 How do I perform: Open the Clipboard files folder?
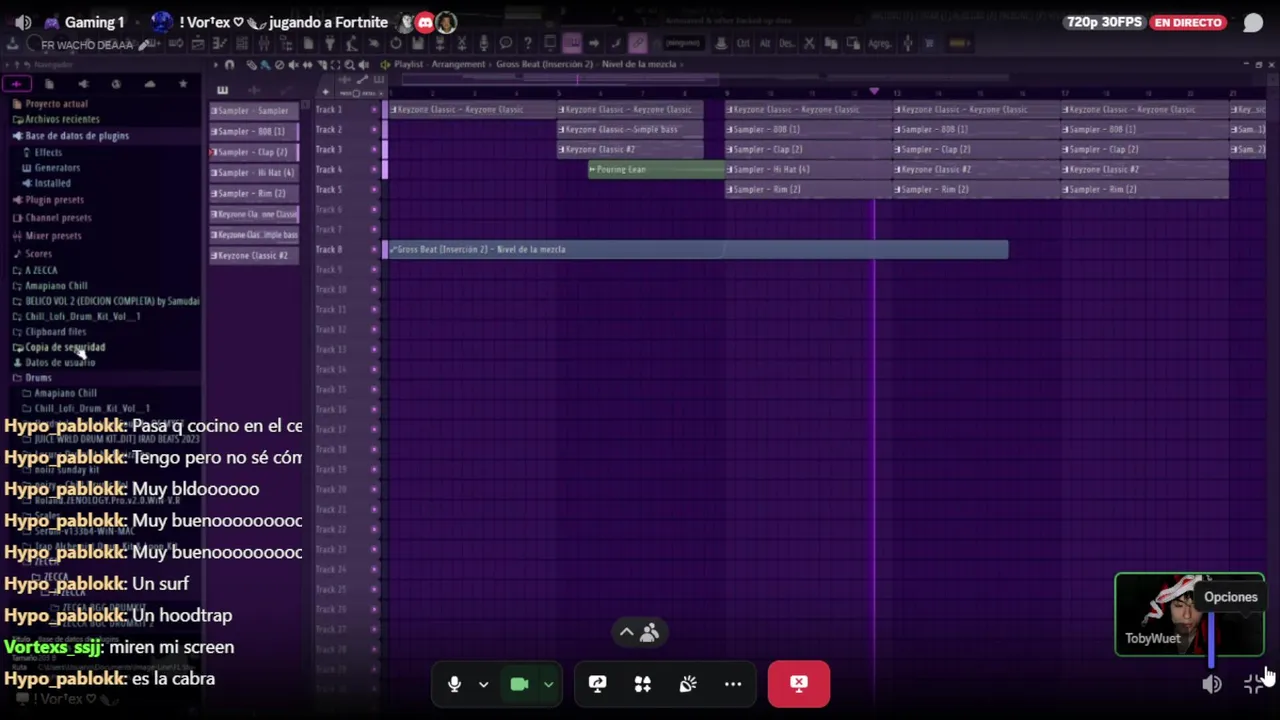tap(49, 331)
